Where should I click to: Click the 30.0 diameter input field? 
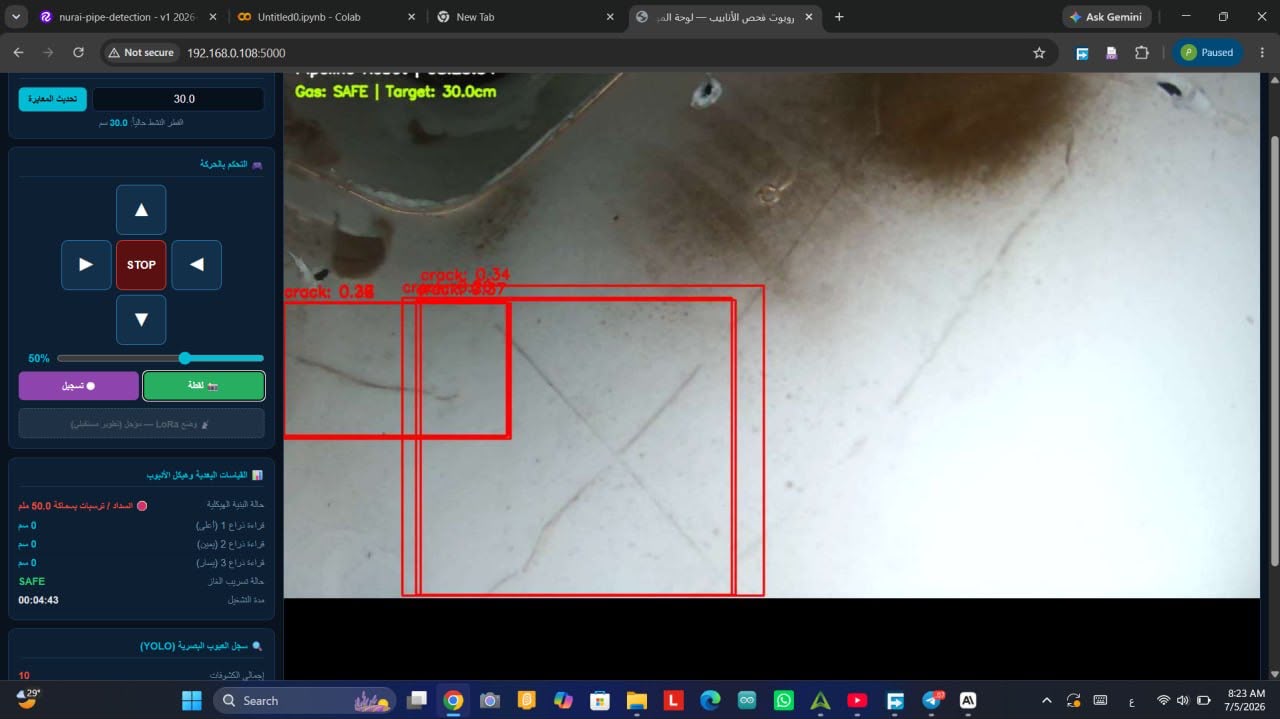coord(178,99)
